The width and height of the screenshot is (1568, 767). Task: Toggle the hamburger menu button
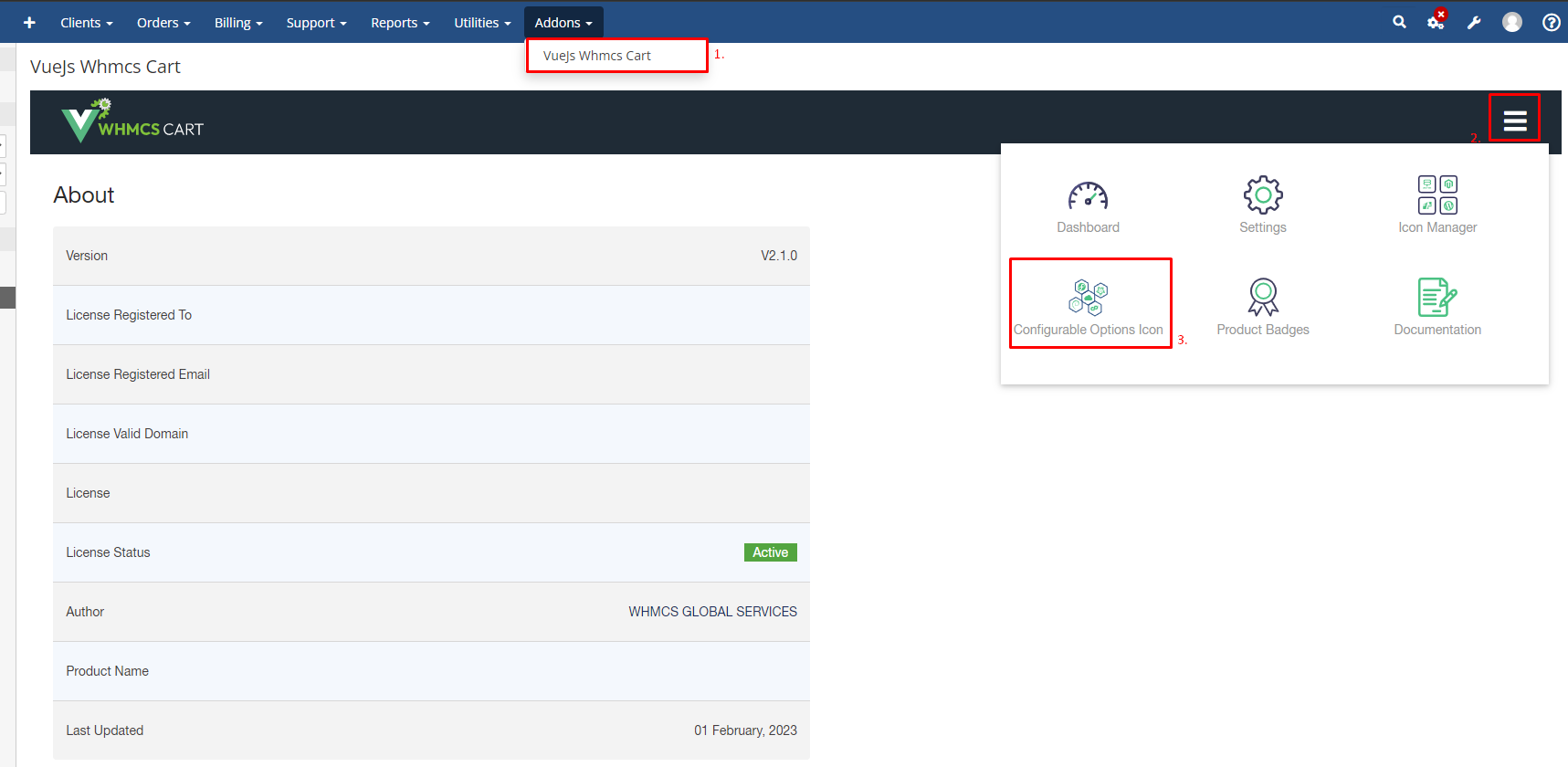[1514, 120]
